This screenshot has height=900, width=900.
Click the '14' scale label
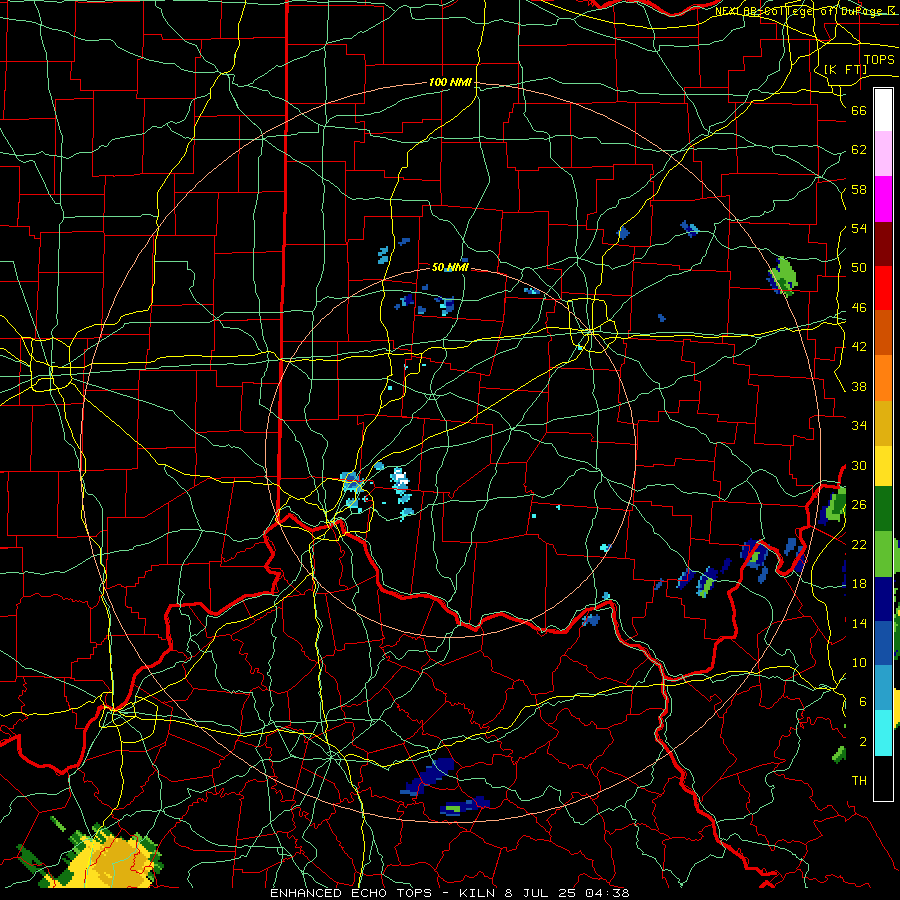(859, 623)
